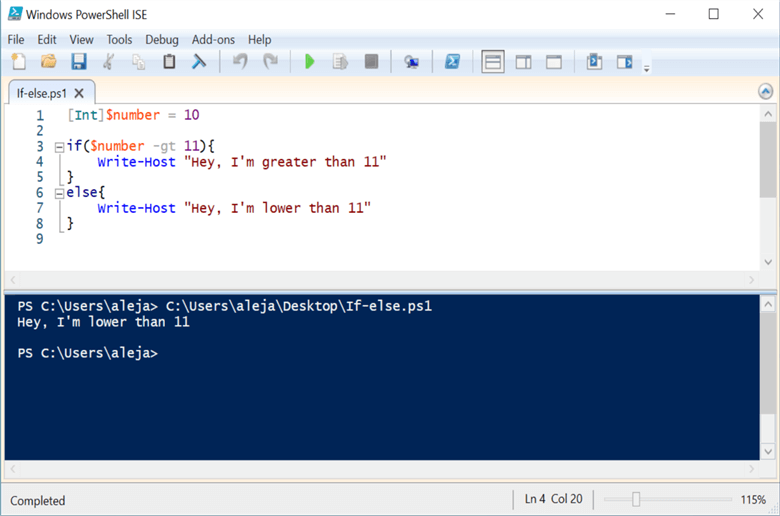Start PowerShell.exe with blue console icon
Viewport: 780px width, 516px height.
click(x=452, y=62)
